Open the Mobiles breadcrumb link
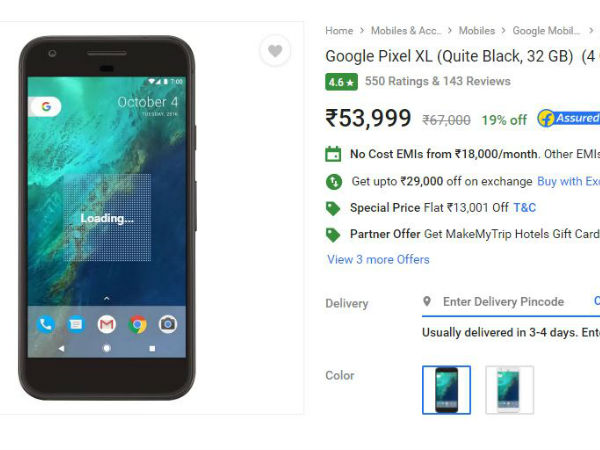Viewport: 600px width, 450px height. [477, 31]
